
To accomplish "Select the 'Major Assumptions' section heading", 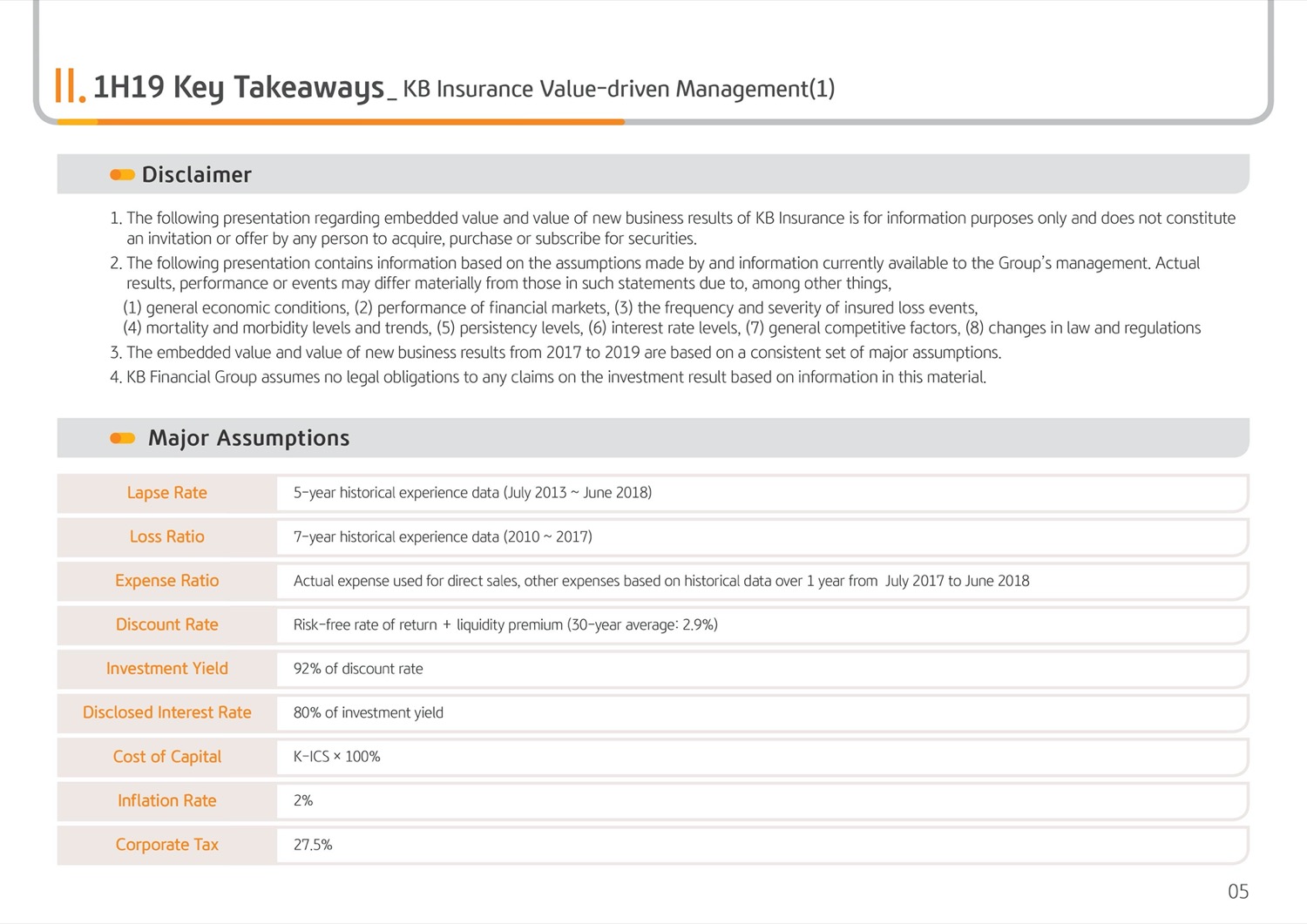I will click(x=248, y=438).
